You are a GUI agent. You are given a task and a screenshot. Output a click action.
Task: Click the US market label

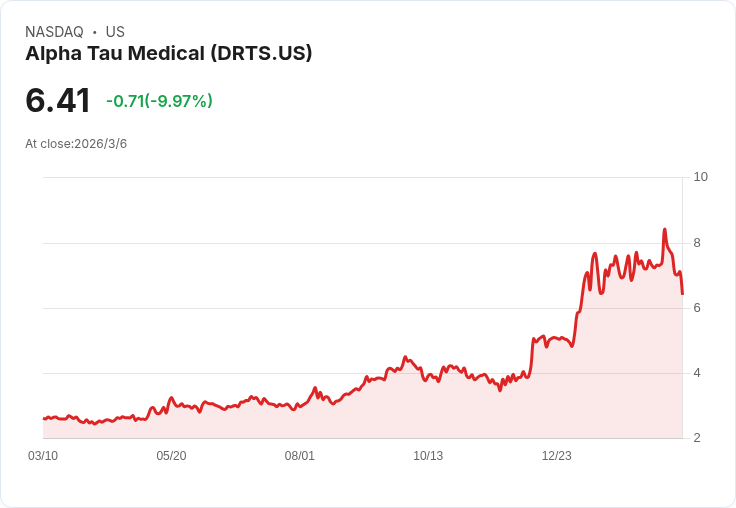tap(115, 32)
